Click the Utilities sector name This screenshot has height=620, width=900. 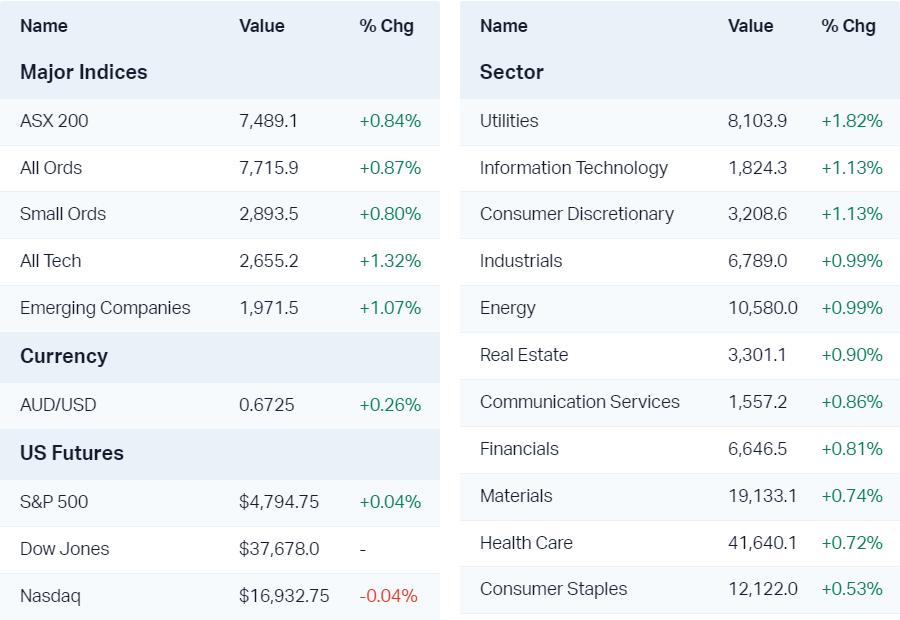coord(509,121)
